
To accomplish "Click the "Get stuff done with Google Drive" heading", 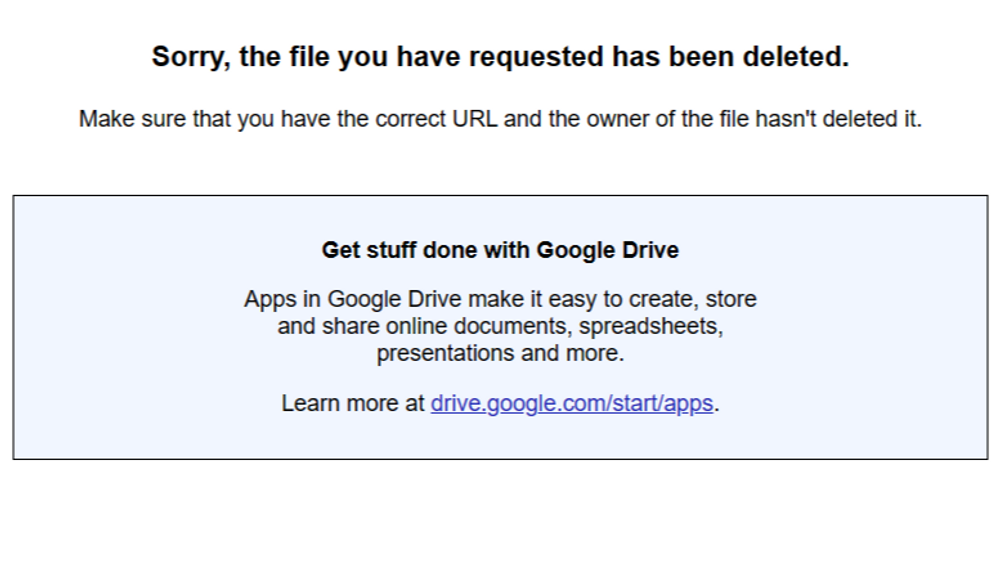I will tap(500, 251).
